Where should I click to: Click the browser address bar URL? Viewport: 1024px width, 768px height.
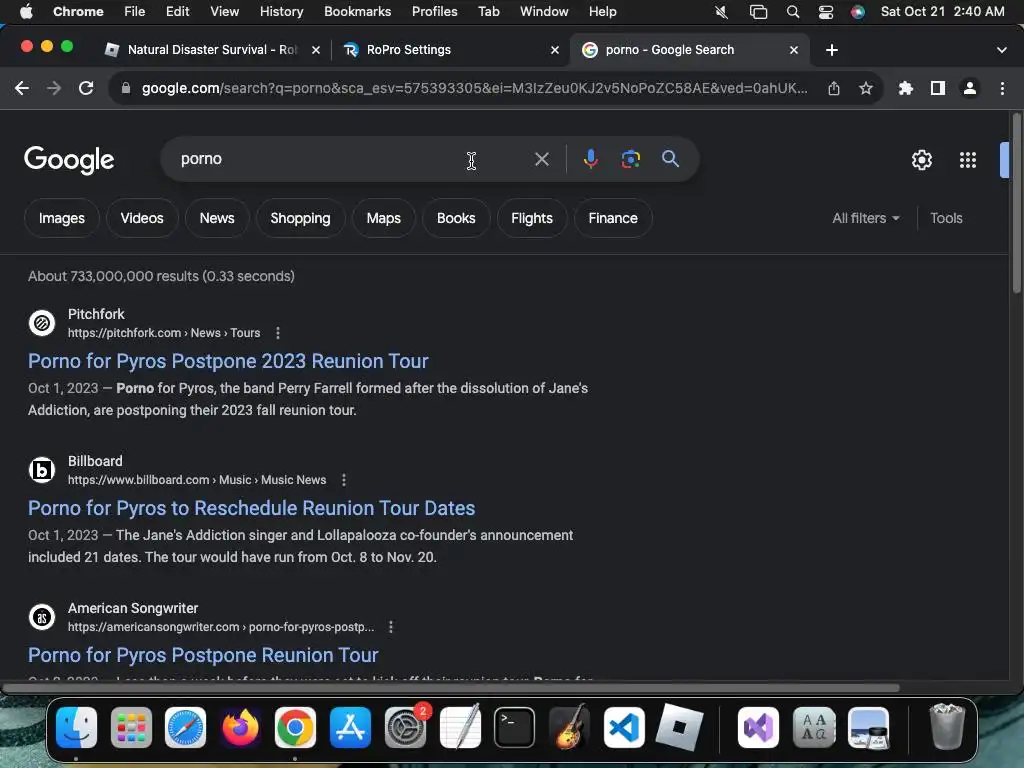pos(474,88)
